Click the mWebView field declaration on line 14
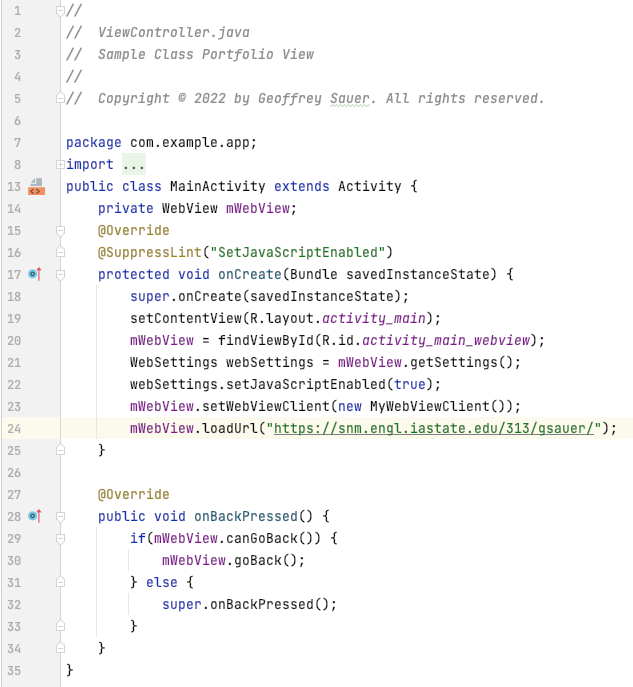 [x=258, y=209]
